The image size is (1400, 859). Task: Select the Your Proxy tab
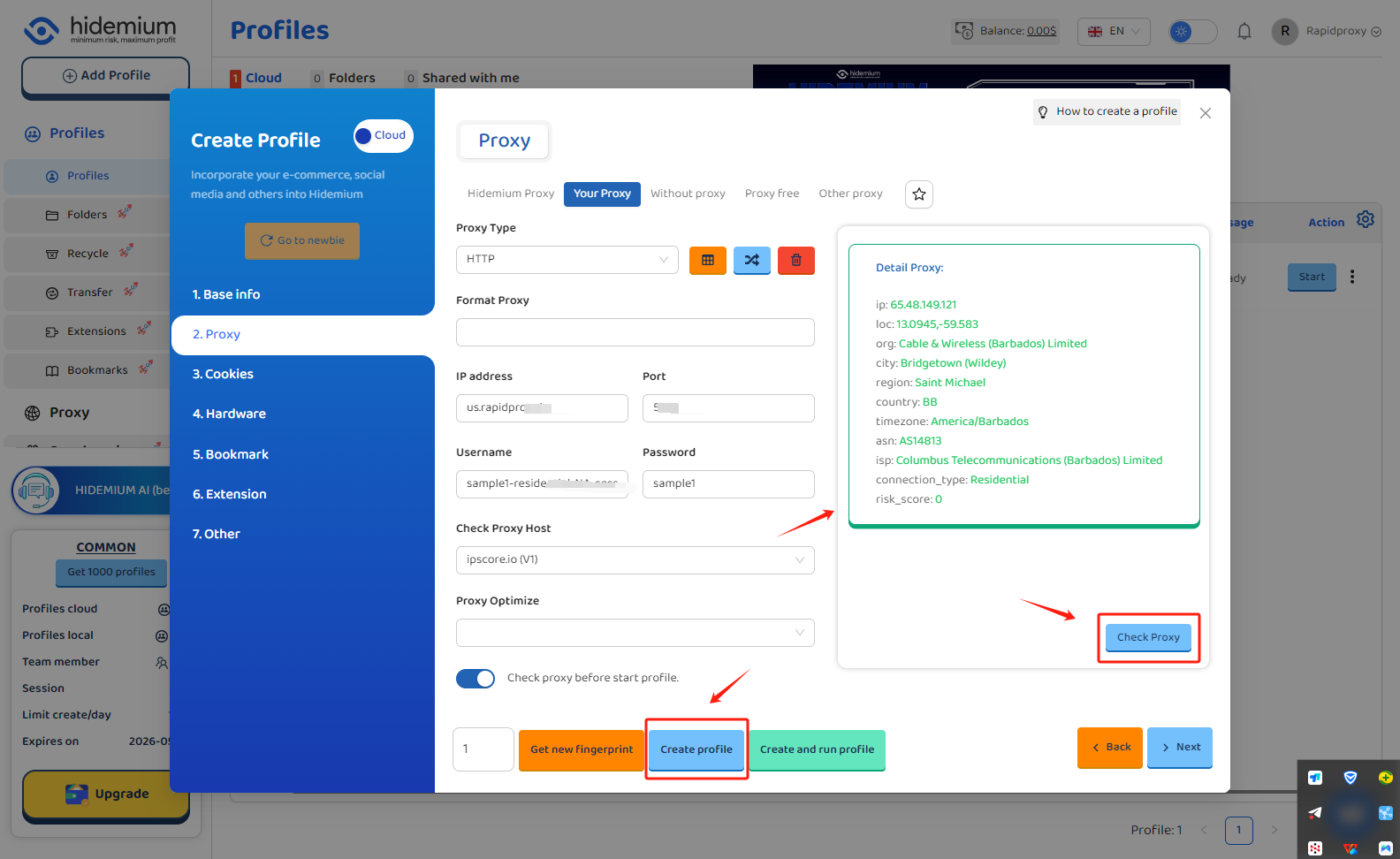click(x=602, y=194)
